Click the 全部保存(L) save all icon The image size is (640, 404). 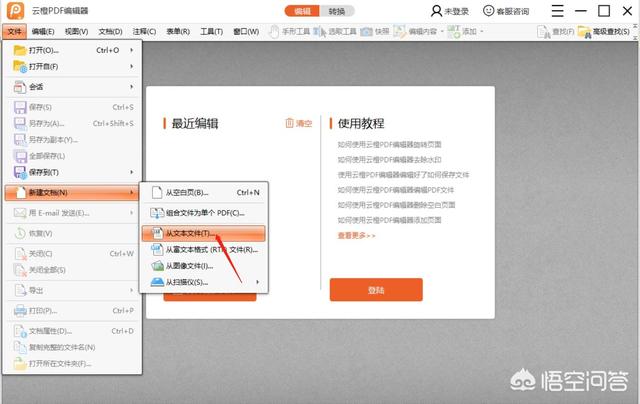pos(20,156)
